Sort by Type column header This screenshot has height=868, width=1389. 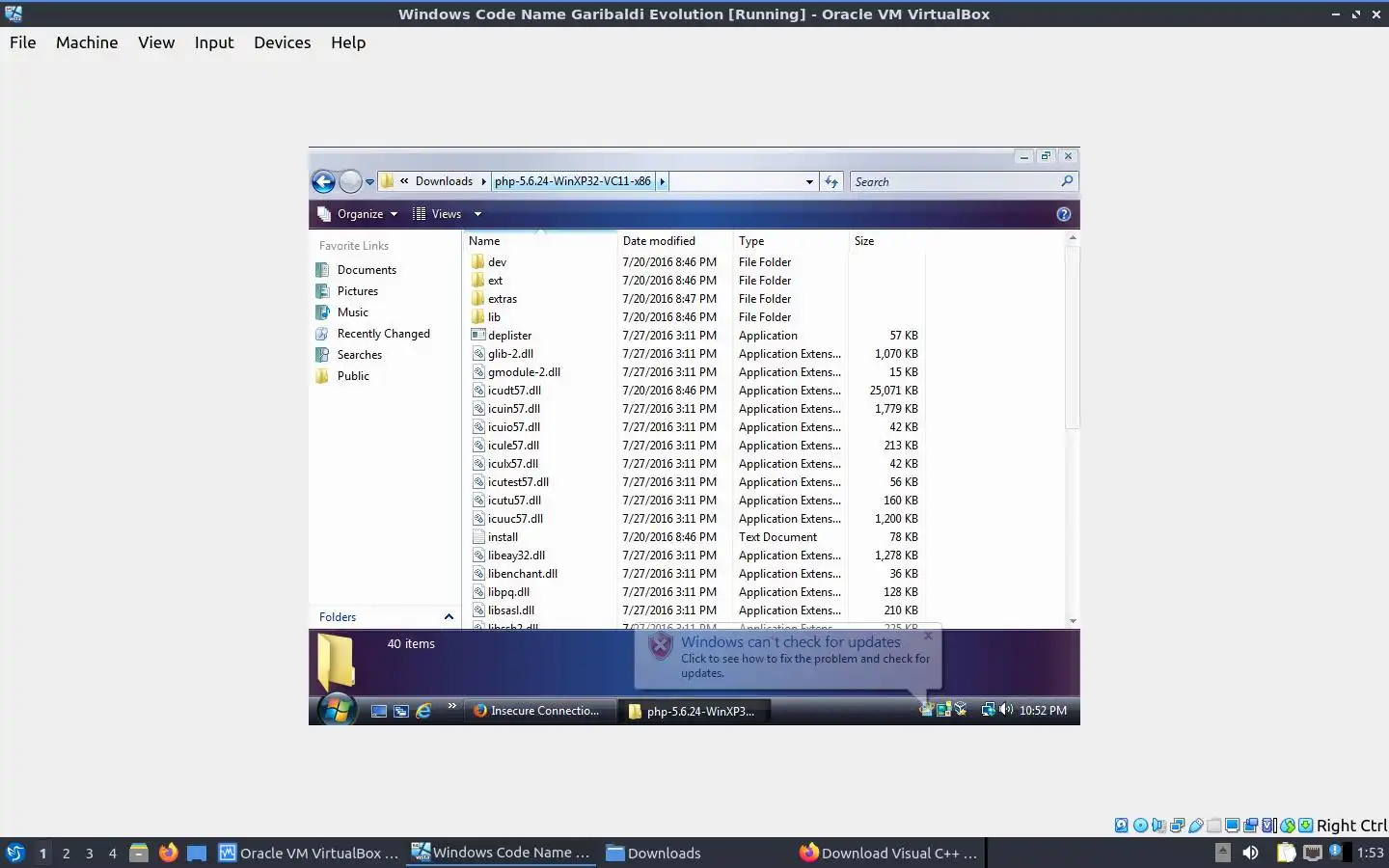click(x=790, y=241)
